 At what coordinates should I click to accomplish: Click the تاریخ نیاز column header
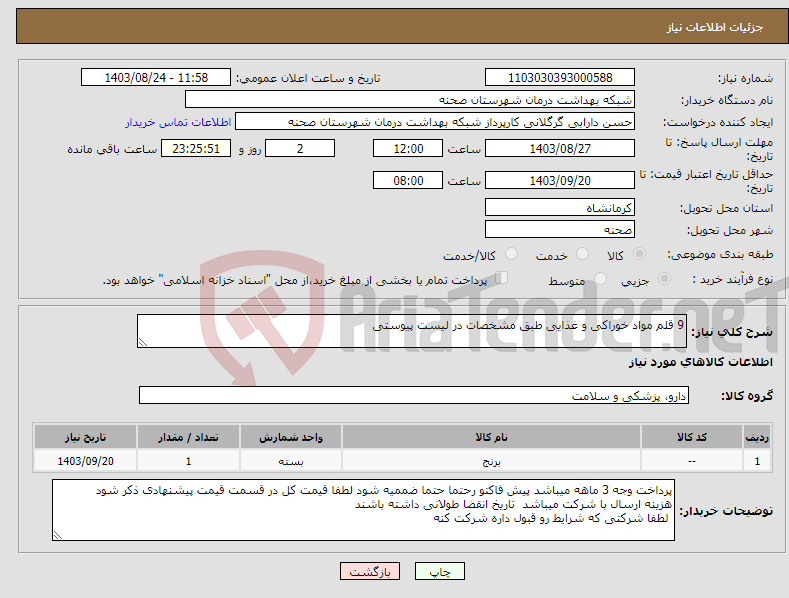click(86, 437)
